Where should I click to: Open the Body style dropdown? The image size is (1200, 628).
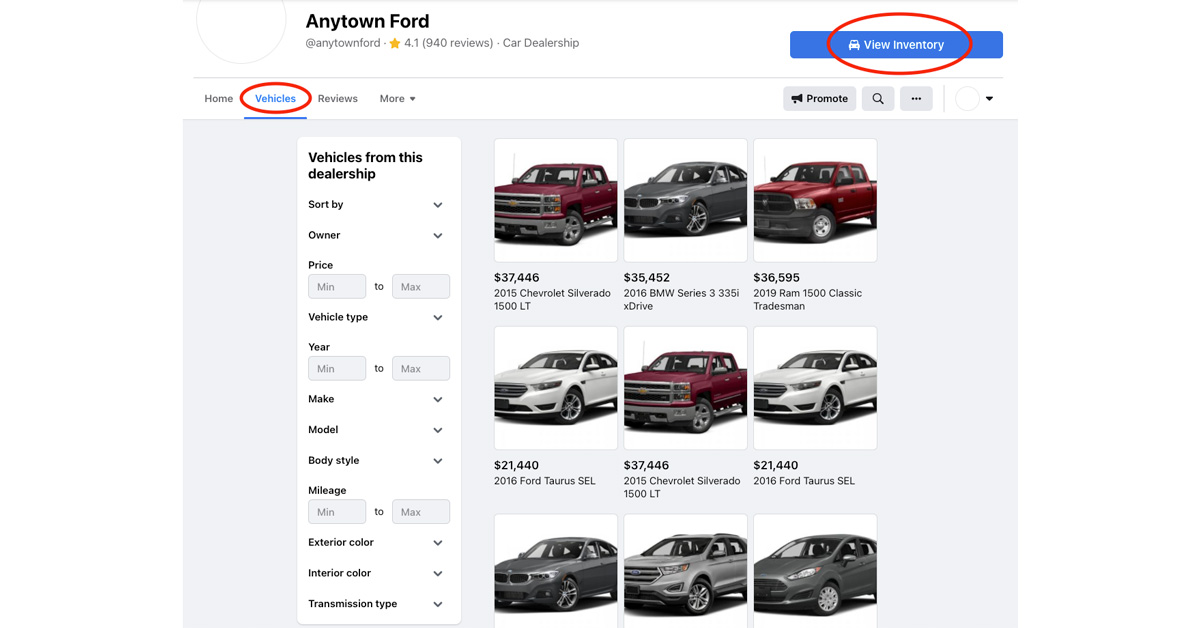click(x=437, y=460)
